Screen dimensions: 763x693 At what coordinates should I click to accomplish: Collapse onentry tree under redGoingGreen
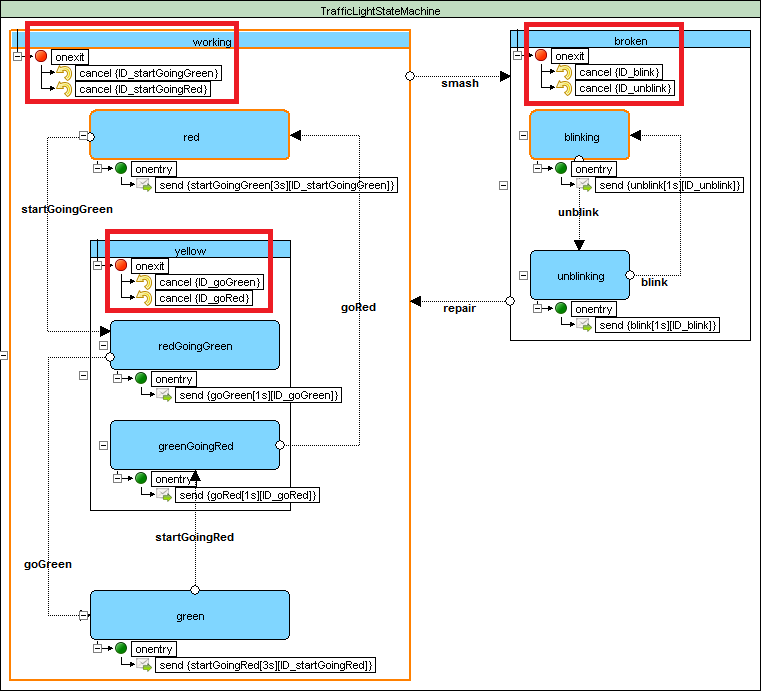[x=118, y=379]
